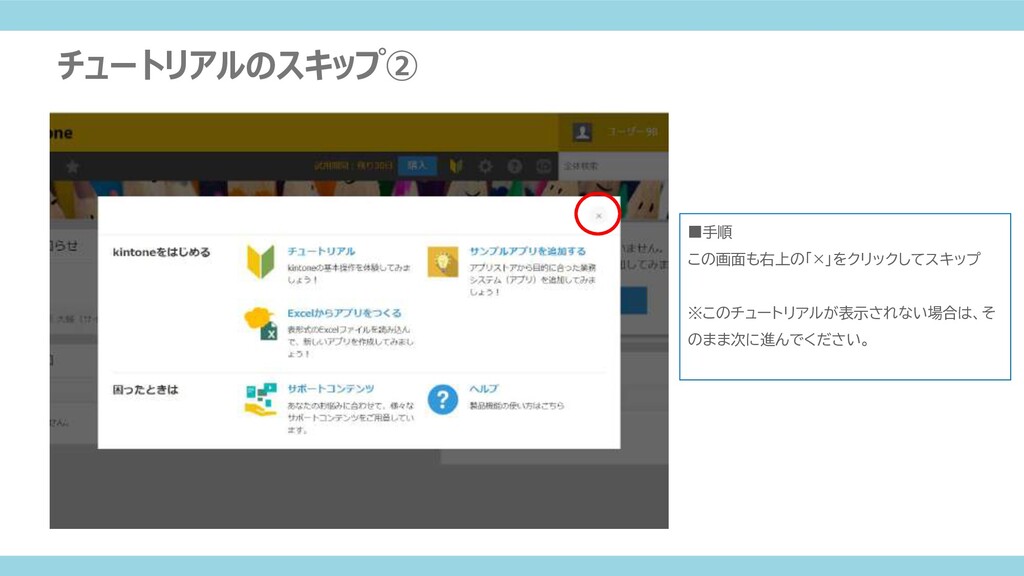Click the user avatar icon in header
Screen dimensions: 1024x576
[x=582, y=132]
